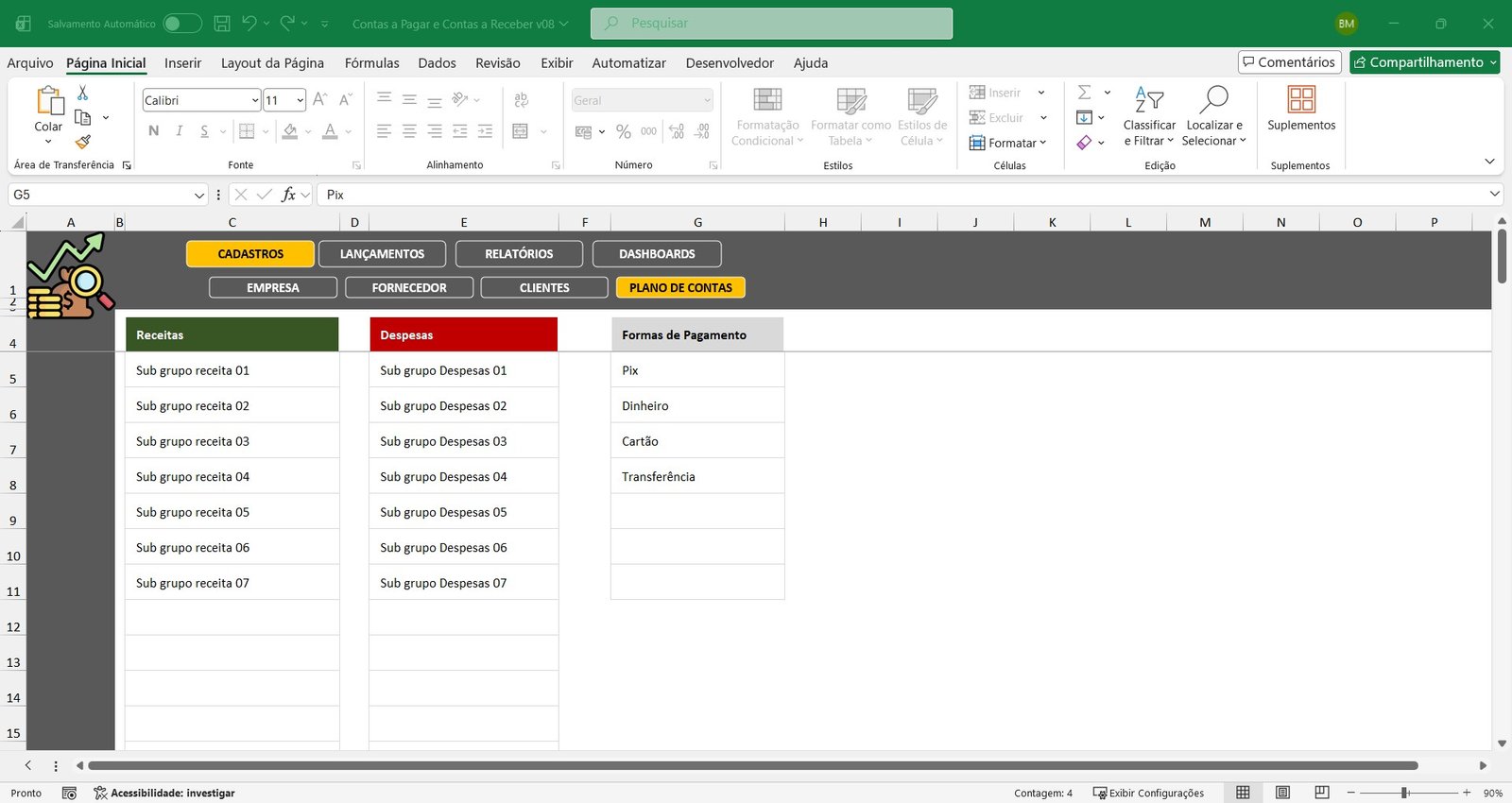Toggle the Salvamento Automático switch
Image resolution: width=1512 pixels, height=803 pixels.
pyautogui.click(x=182, y=24)
